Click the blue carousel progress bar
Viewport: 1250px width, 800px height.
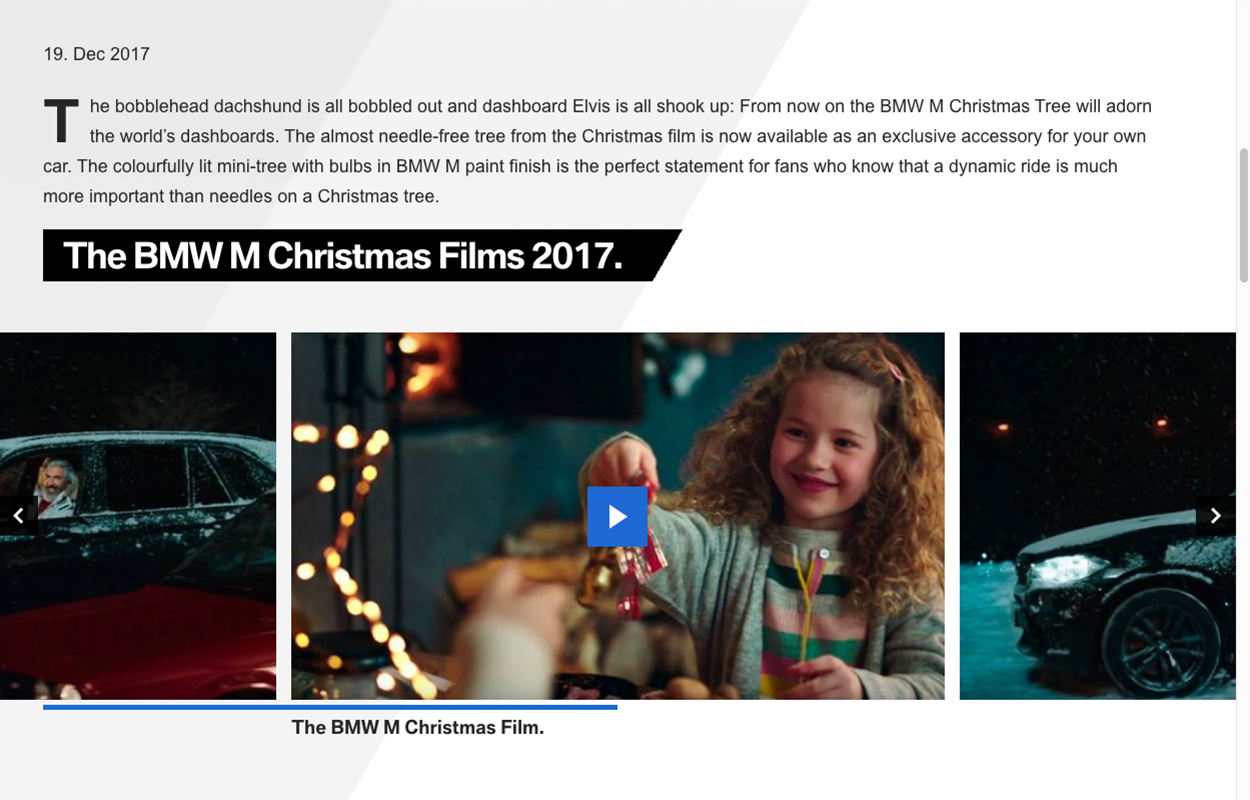[330, 707]
